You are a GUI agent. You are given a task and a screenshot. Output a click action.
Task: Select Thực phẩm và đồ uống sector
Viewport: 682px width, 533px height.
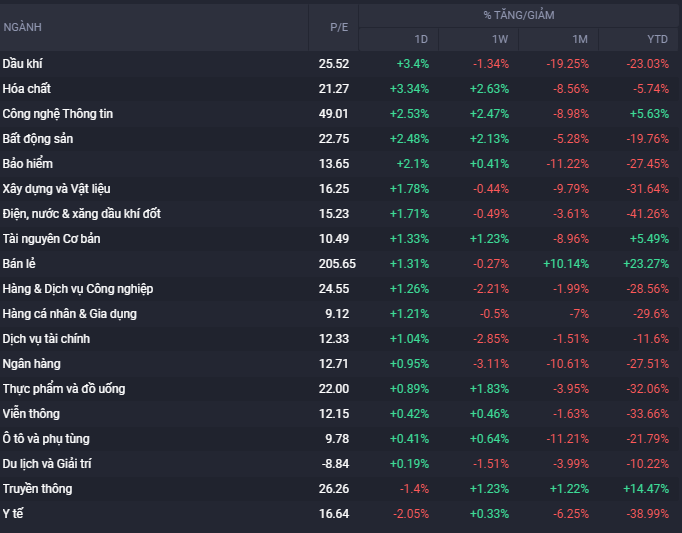[x=63, y=389]
